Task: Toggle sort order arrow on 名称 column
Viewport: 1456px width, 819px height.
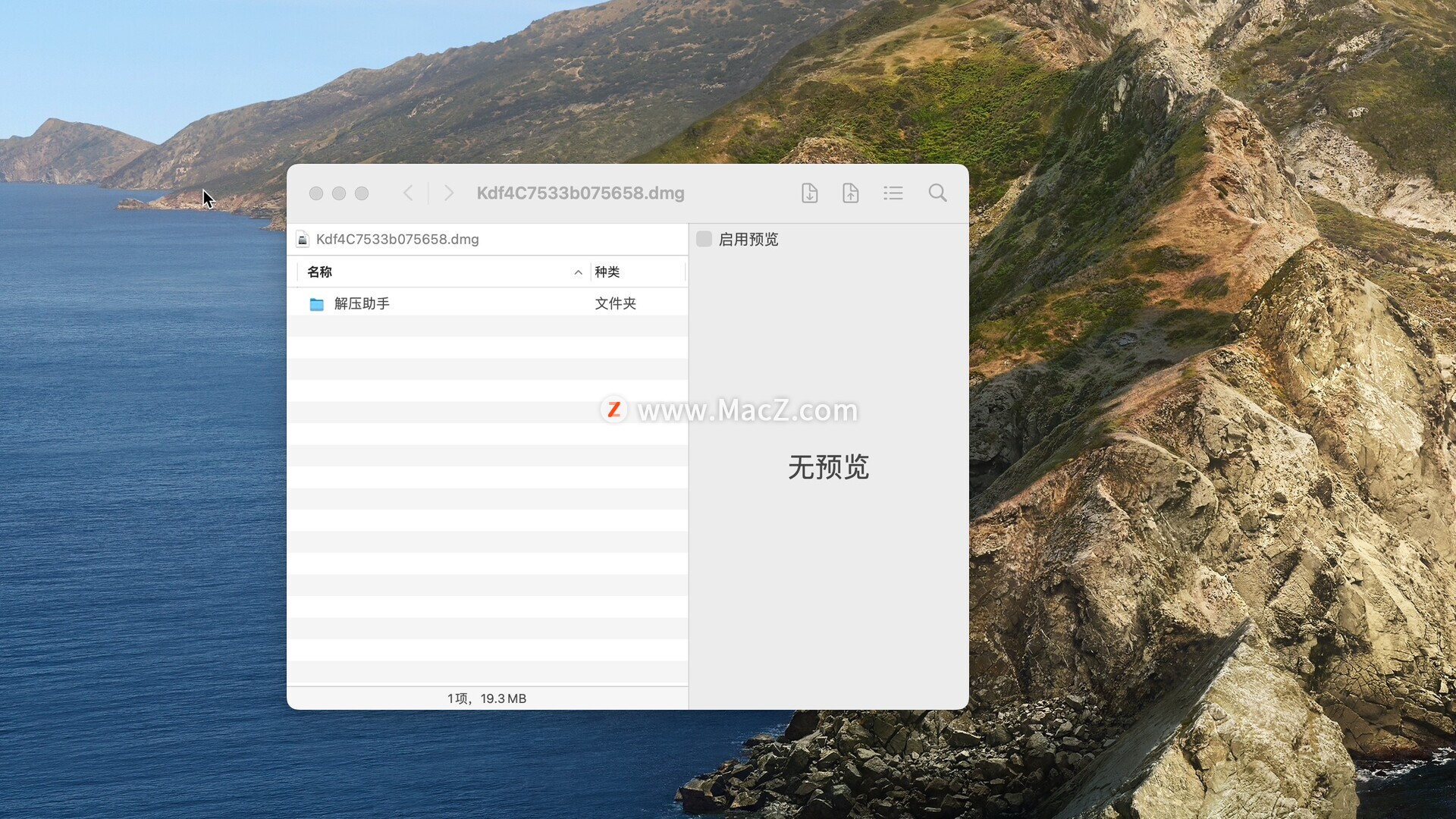Action: (x=578, y=272)
